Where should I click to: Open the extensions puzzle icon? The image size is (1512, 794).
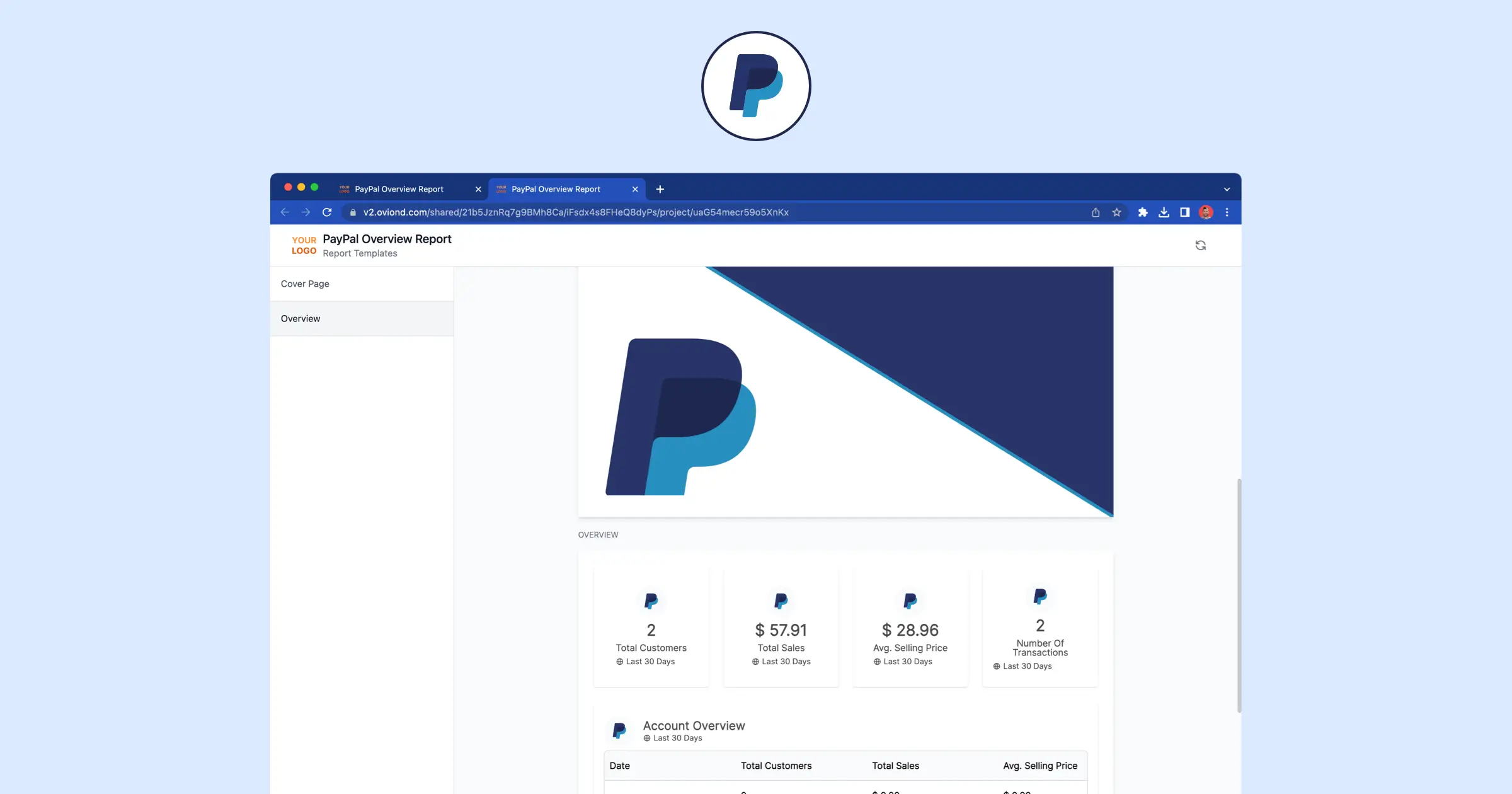[1143, 212]
